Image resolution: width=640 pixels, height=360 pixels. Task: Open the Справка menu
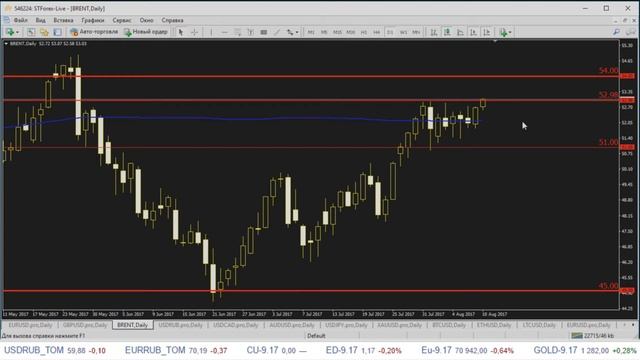tap(172, 20)
